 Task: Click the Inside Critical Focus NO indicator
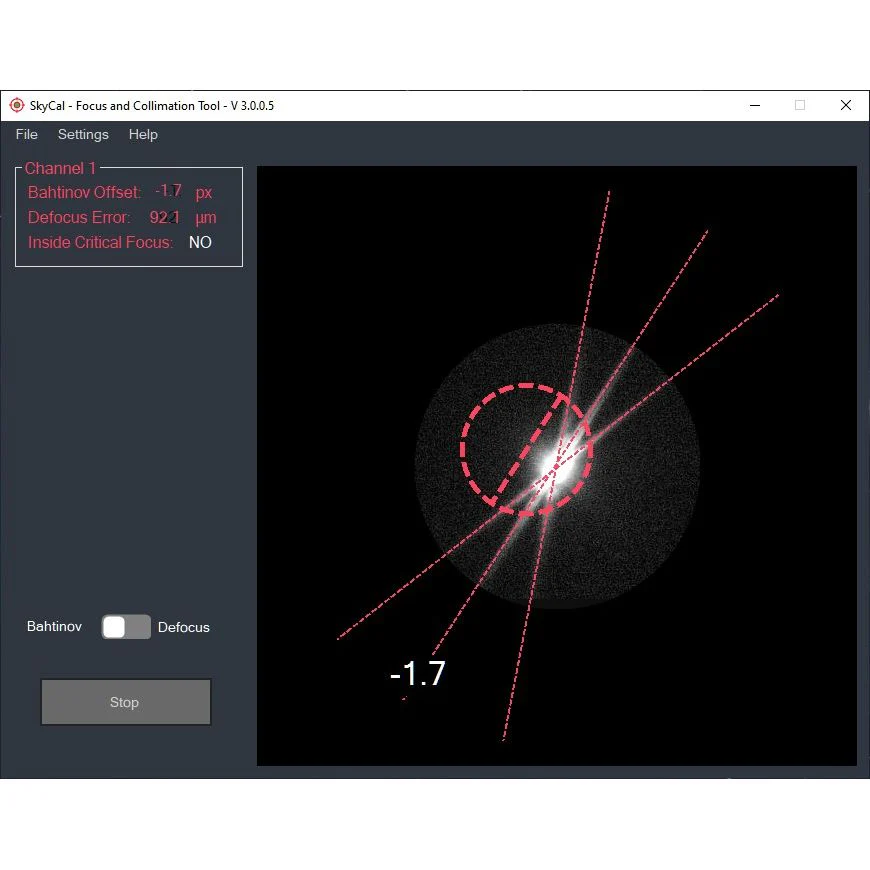pyautogui.click(x=200, y=242)
